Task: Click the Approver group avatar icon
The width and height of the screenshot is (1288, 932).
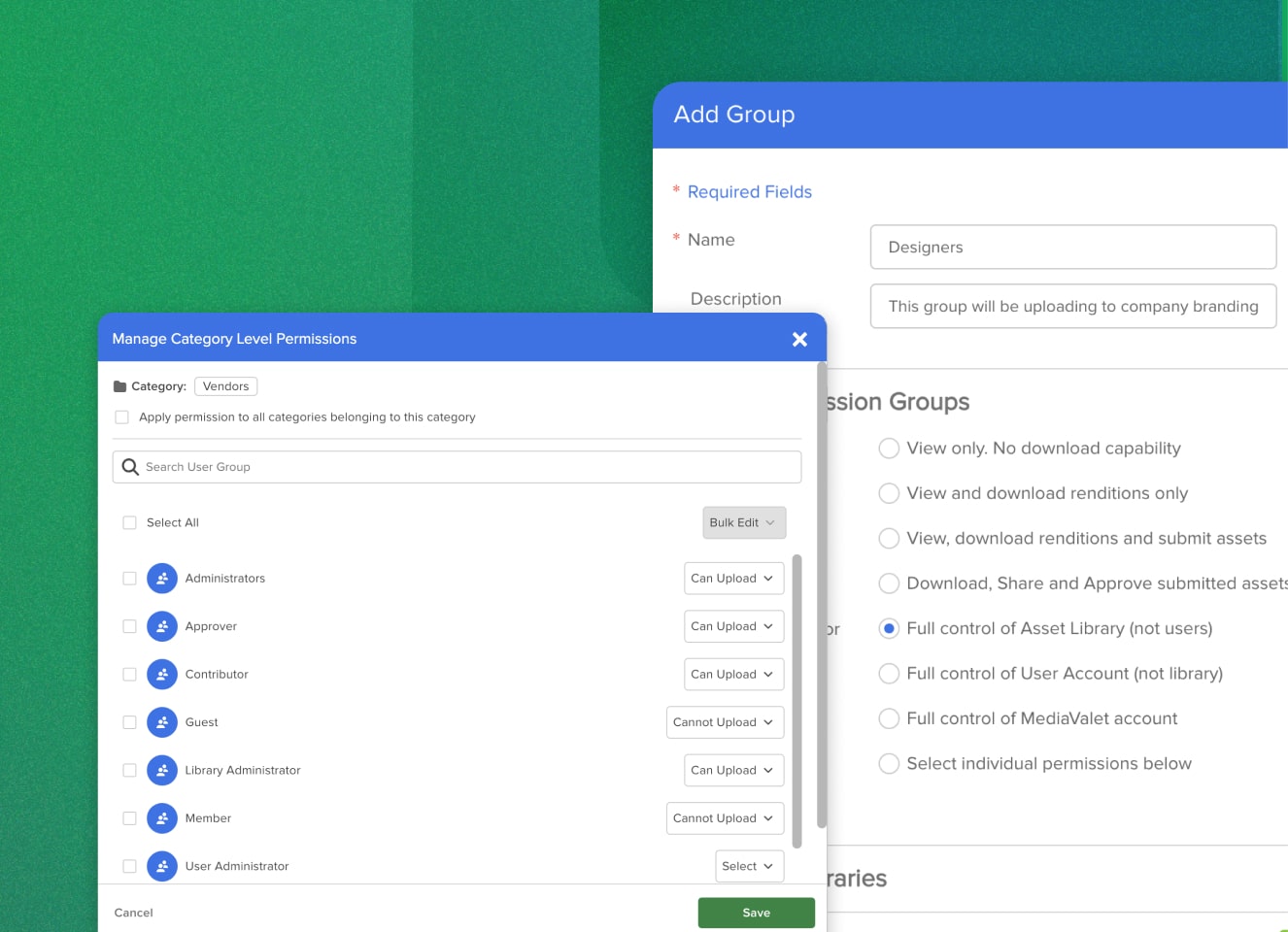Action: coord(162,626)
